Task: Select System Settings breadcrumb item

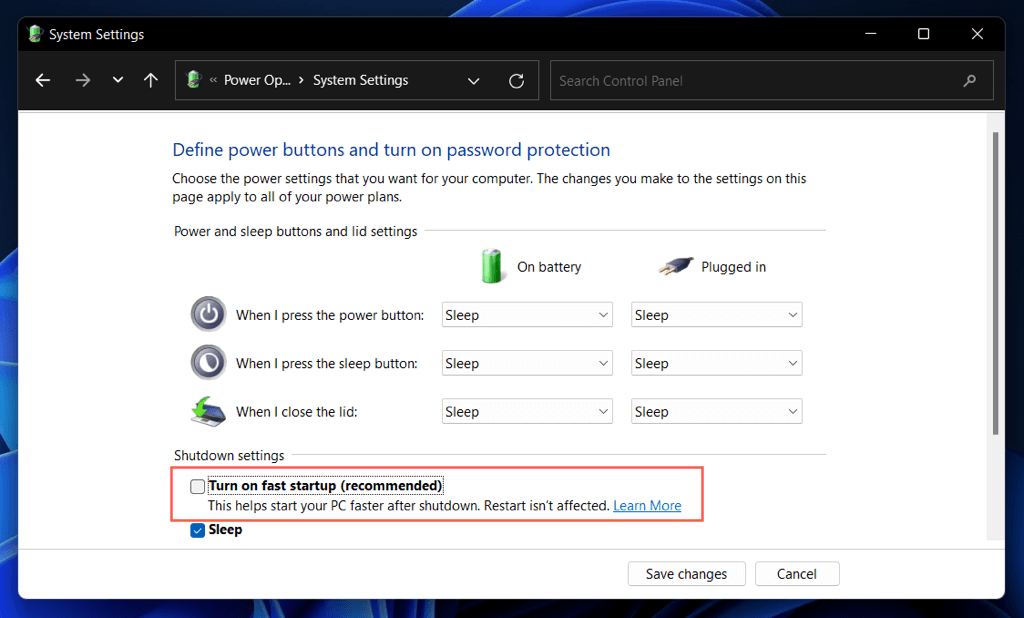Action: pos(360,81)
